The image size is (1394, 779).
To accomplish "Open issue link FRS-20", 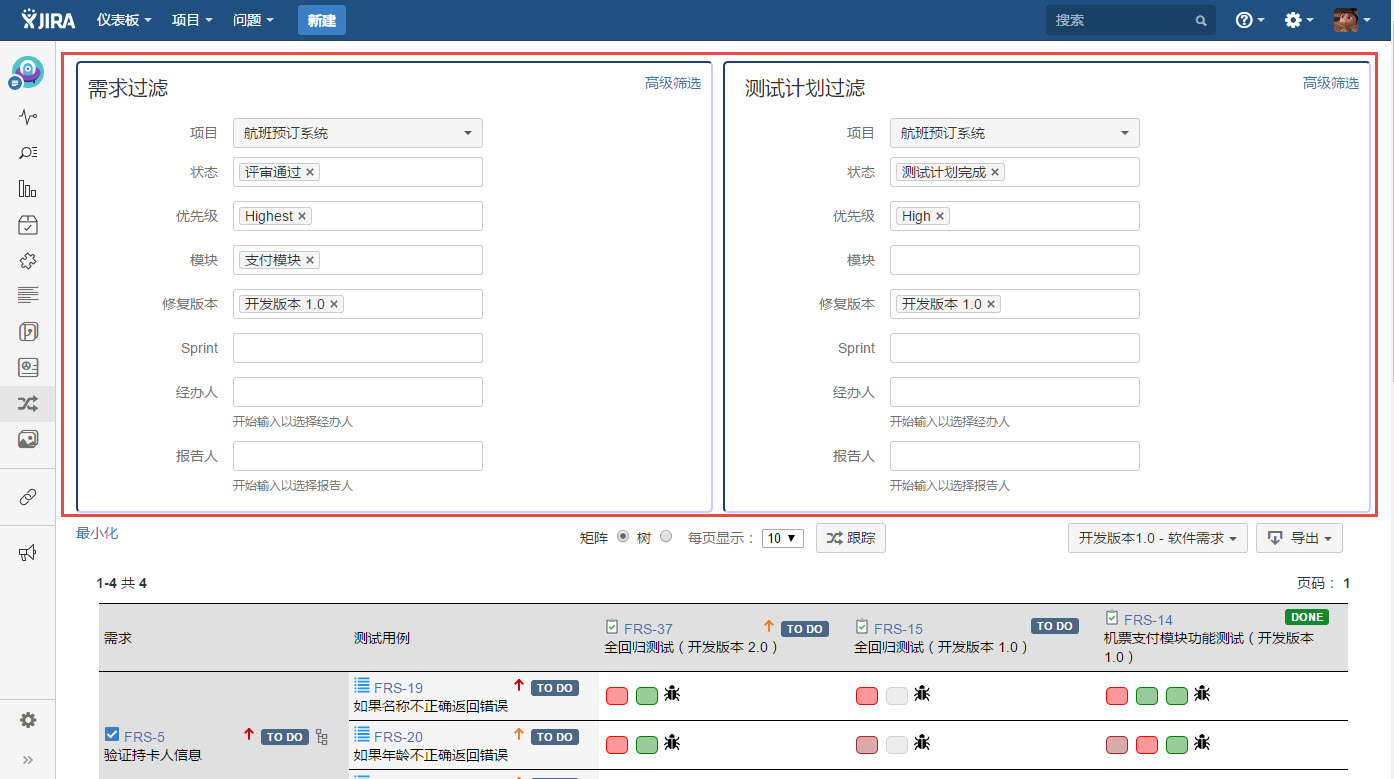I will point(398,737).
